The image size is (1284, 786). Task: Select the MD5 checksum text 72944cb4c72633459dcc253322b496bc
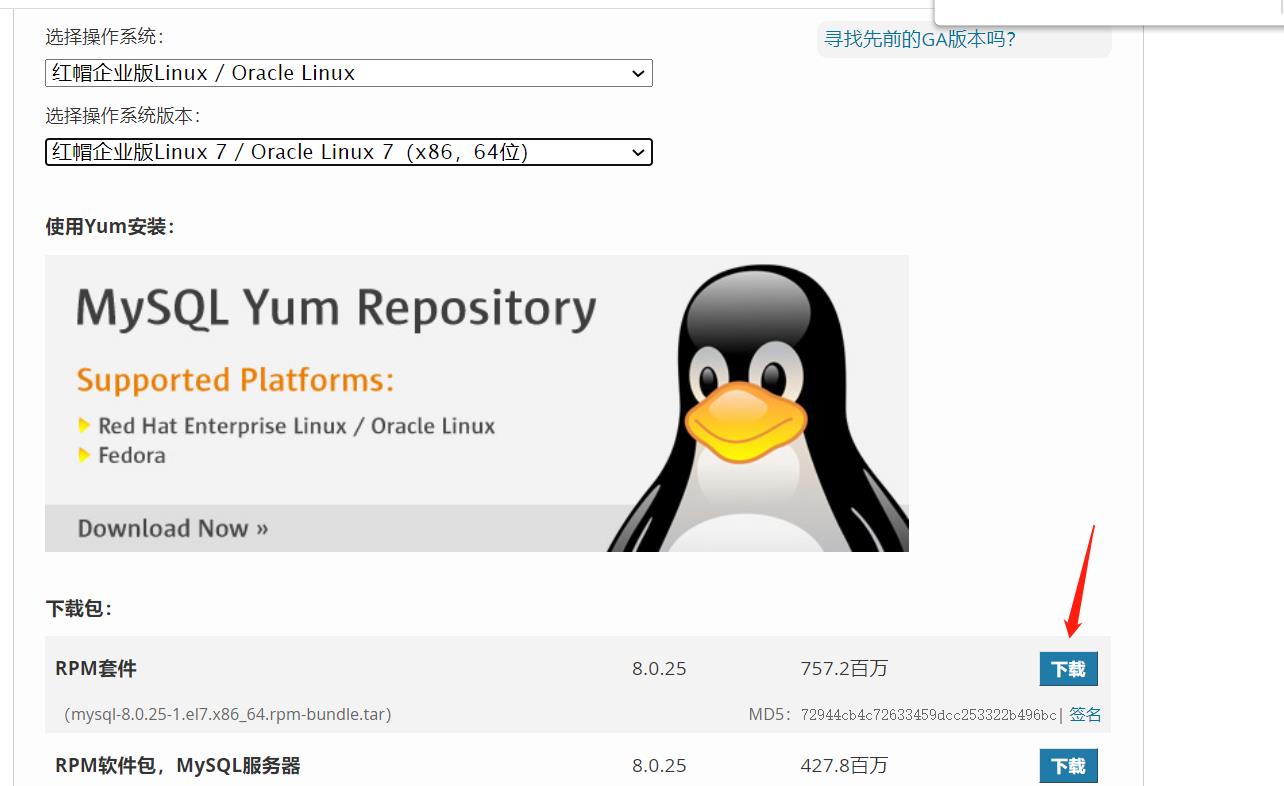click(929, 715)
